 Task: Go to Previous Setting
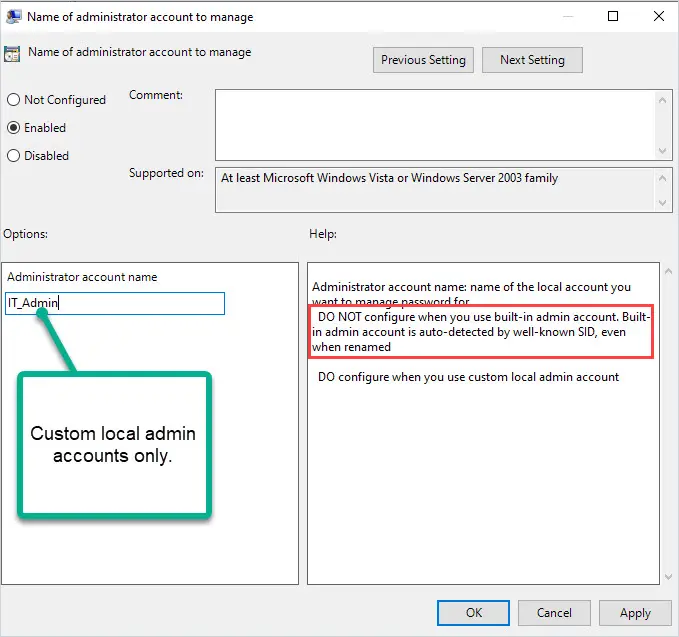click(x=423, y=60)
